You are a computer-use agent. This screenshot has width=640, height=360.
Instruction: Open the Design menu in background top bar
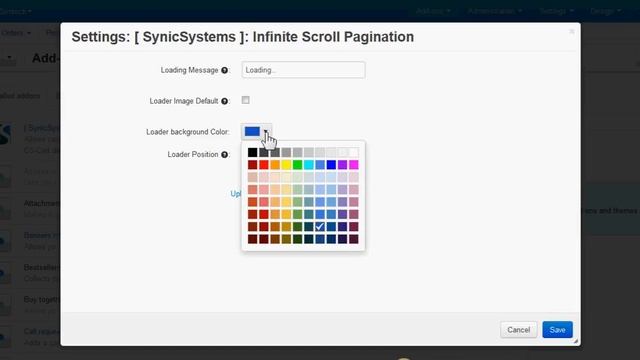pos(605,11)
